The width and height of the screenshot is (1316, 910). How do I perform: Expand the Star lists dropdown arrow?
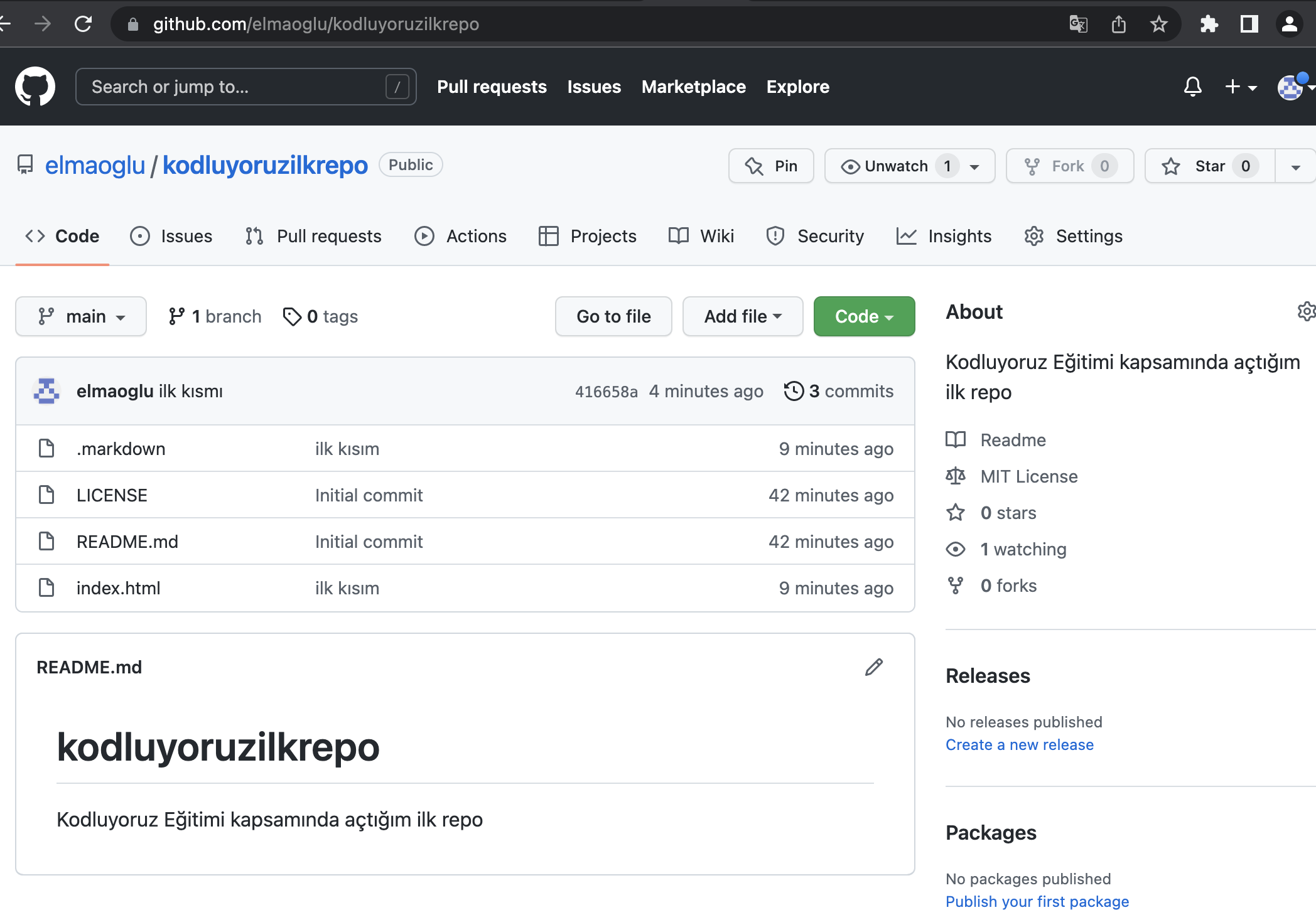click(x=1295, y=166)
